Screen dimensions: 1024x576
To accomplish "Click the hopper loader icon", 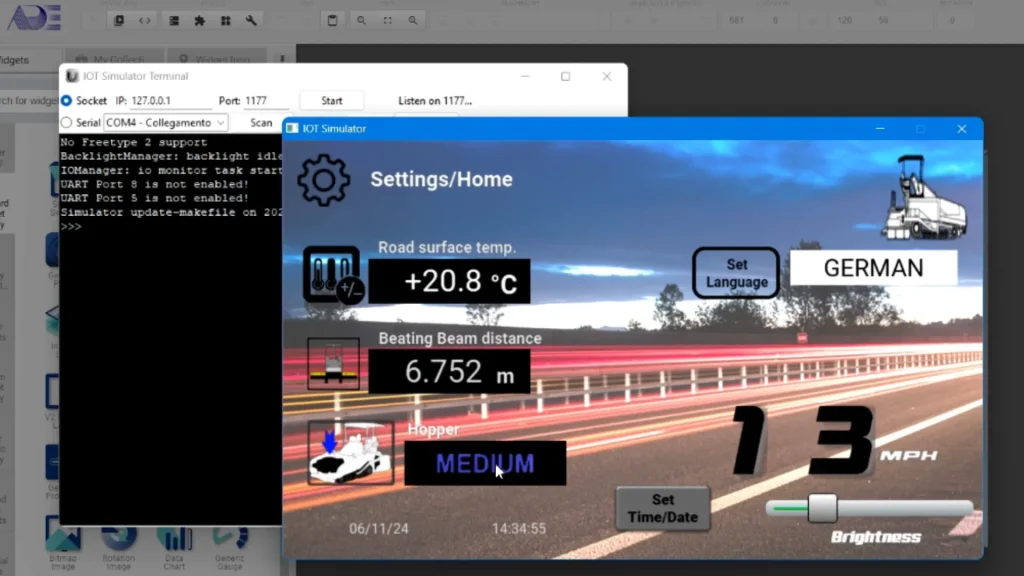I will click(x=350, y=453).
